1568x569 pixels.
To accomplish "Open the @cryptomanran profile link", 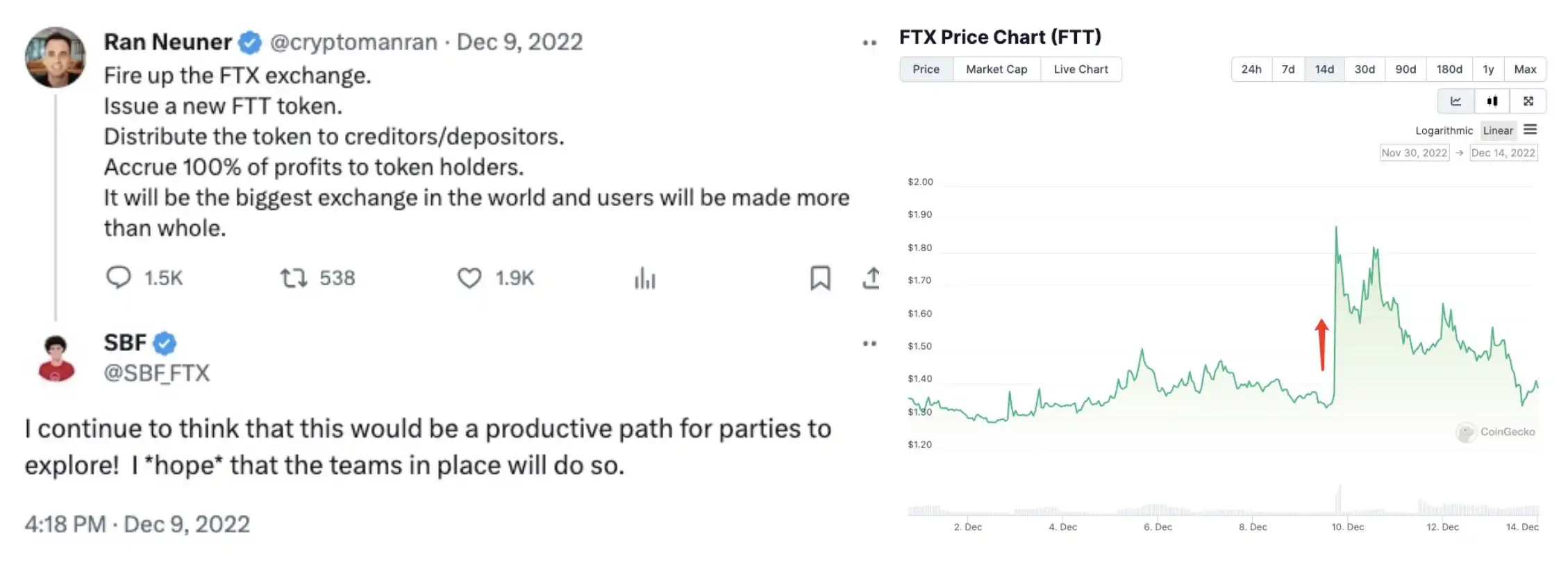I will click(x=353, y=42).
